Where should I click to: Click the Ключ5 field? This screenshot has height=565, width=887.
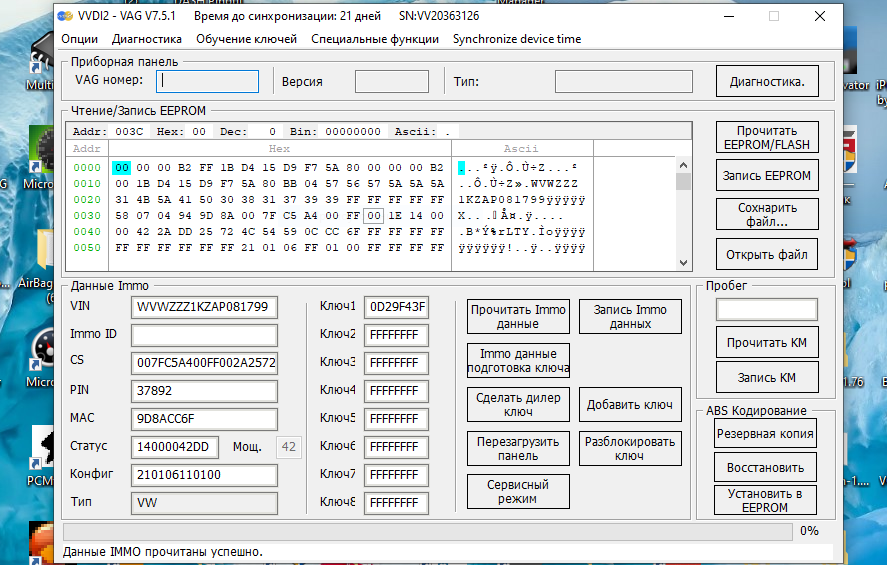coord(396,419)
